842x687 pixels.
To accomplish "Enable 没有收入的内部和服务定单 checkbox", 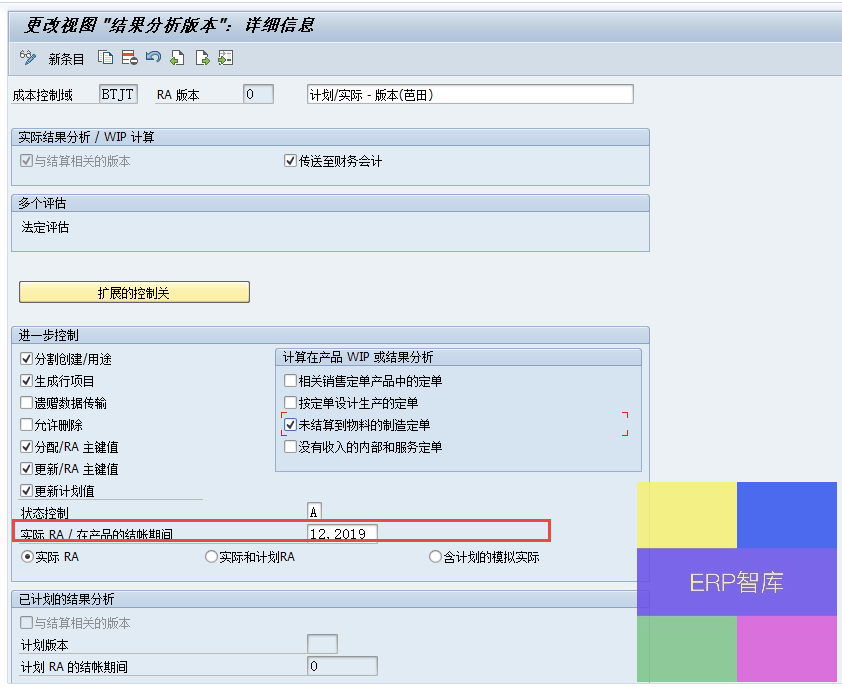I will coord(291,447).
